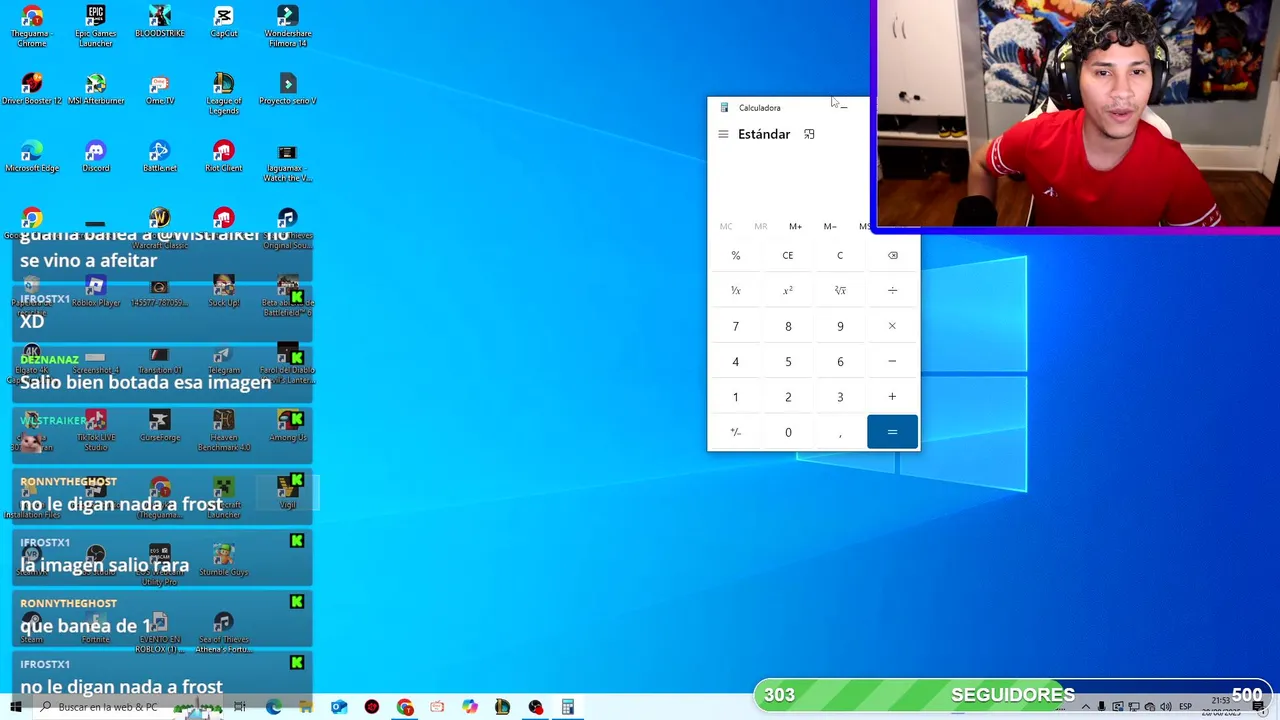Click the multiply operator in Calculator
Image resolution: width=1280 pixels, height=720 pixels.
click(x=892, y=326)
